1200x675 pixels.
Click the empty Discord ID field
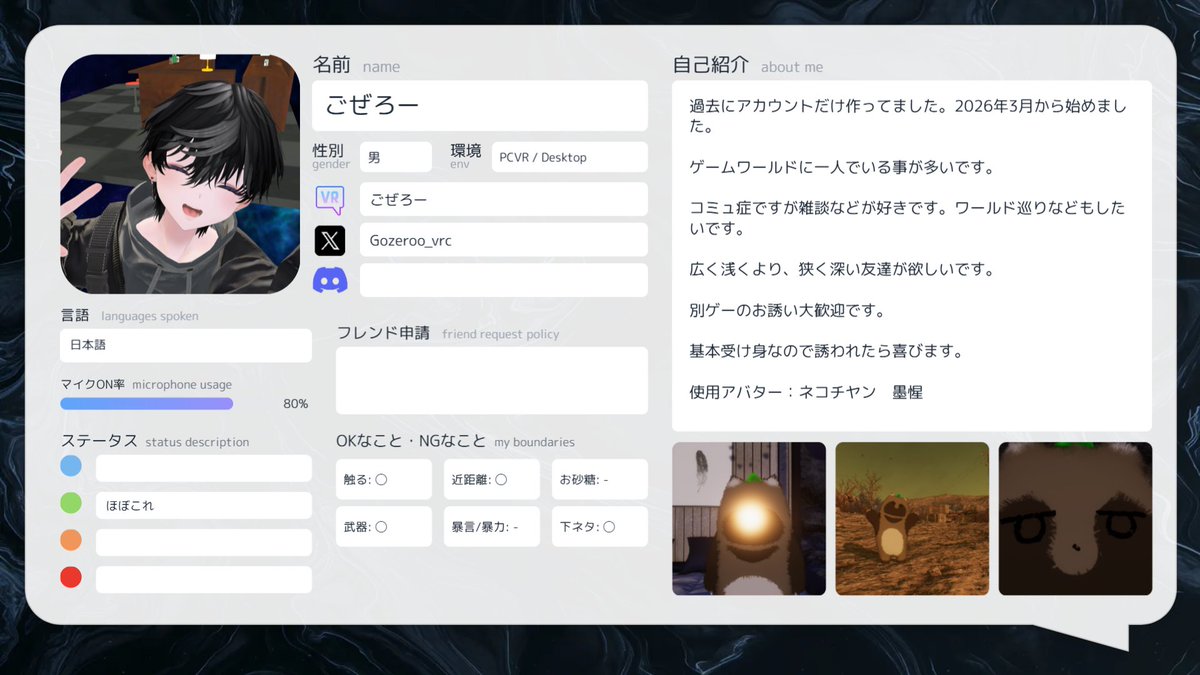tap(504, 280)
